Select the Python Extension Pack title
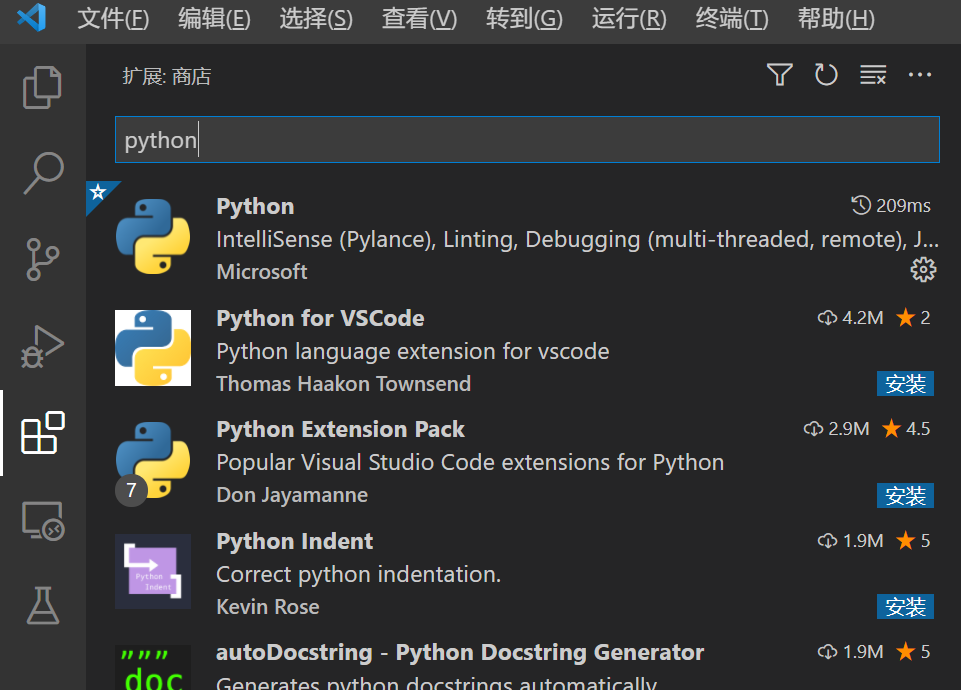This screenshot has width=961, height=690. [340, 430]
